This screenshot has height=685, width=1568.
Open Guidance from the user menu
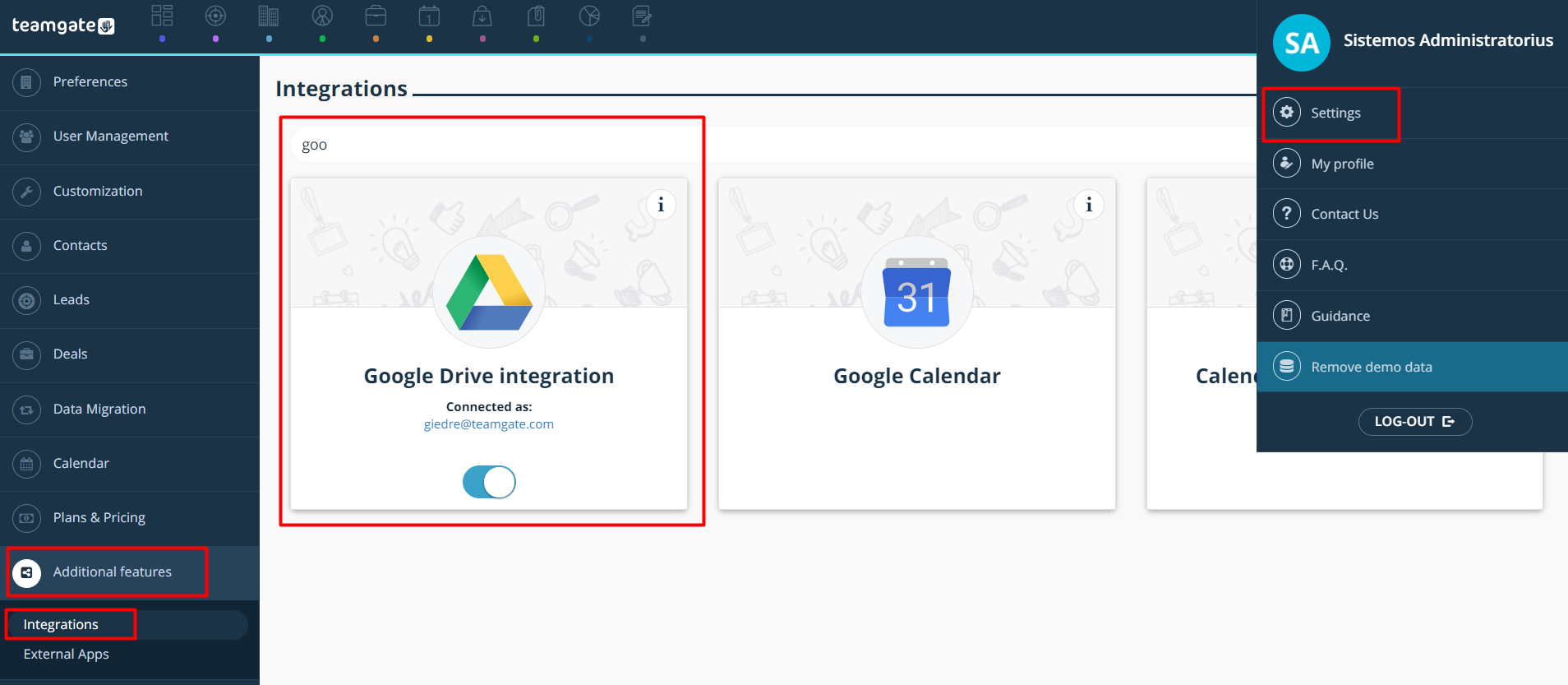(x=1412, y=316)
